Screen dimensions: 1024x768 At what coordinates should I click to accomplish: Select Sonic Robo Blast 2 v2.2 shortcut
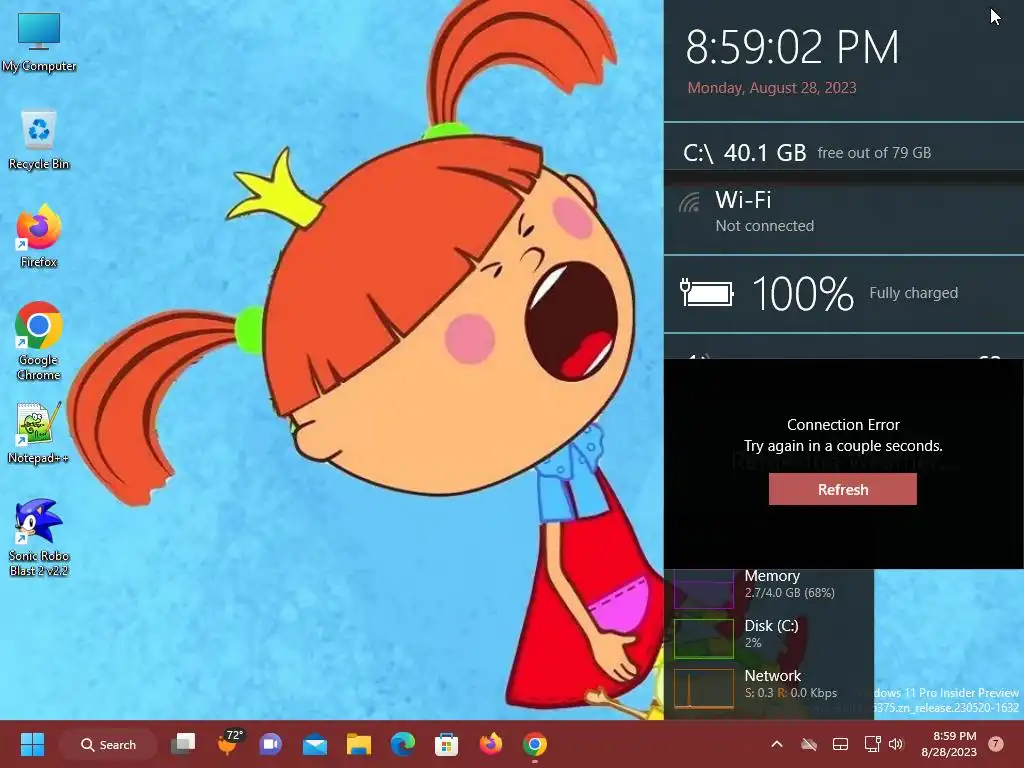click(39, 537)
